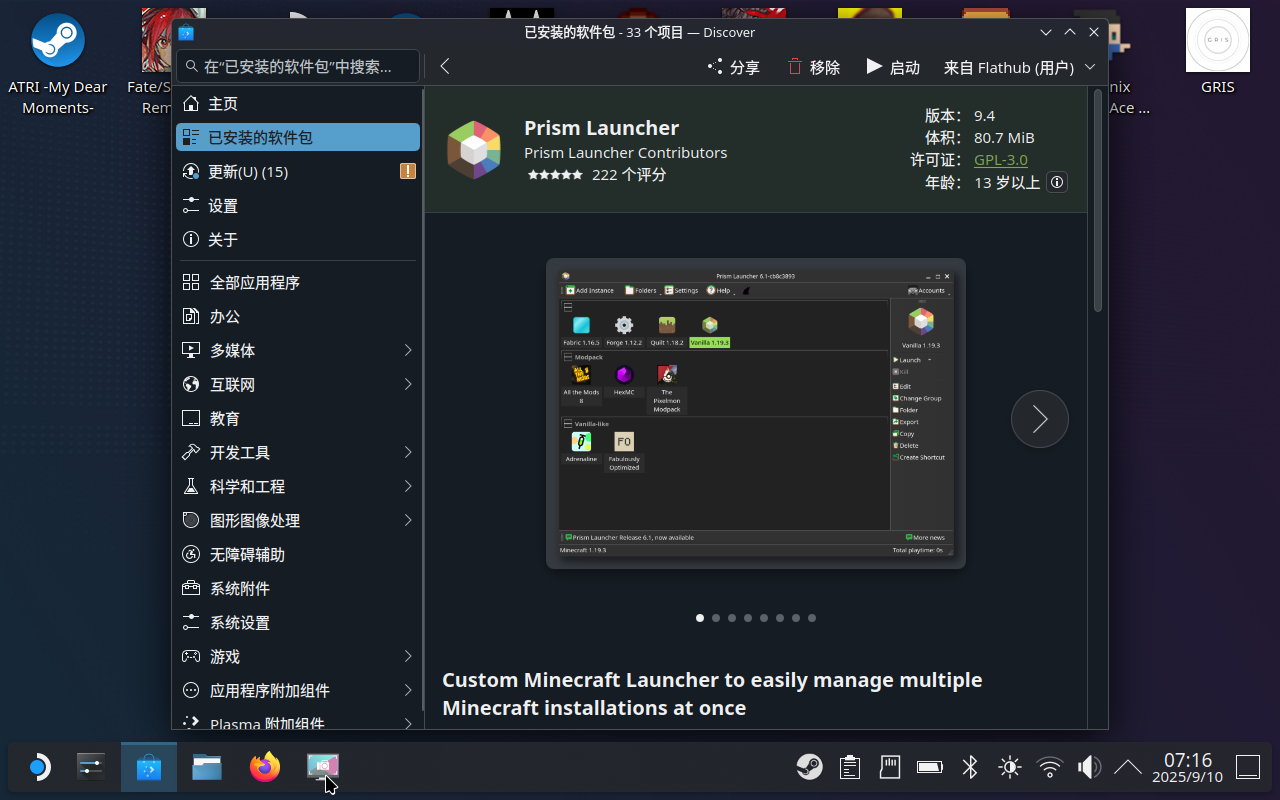
Task: Select the last screenshot page dot
Action: click(x=812, y=618)
